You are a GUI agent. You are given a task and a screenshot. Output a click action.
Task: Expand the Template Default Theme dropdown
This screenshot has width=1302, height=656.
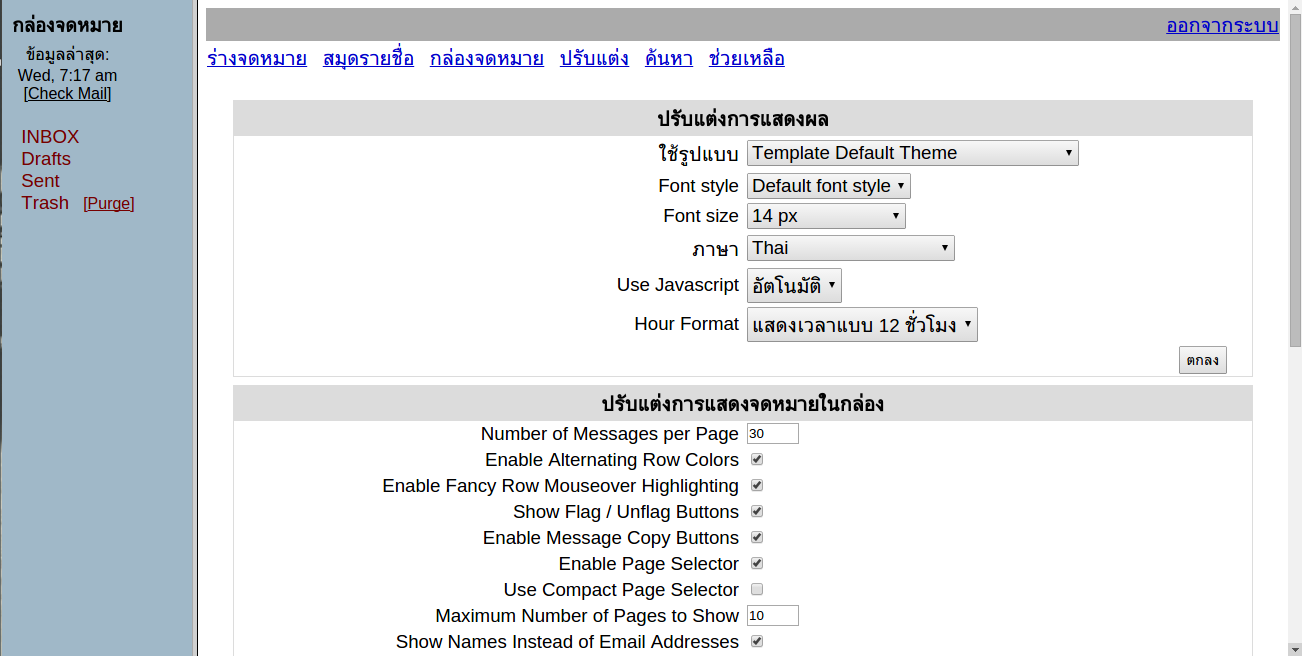tap(912, 153)
